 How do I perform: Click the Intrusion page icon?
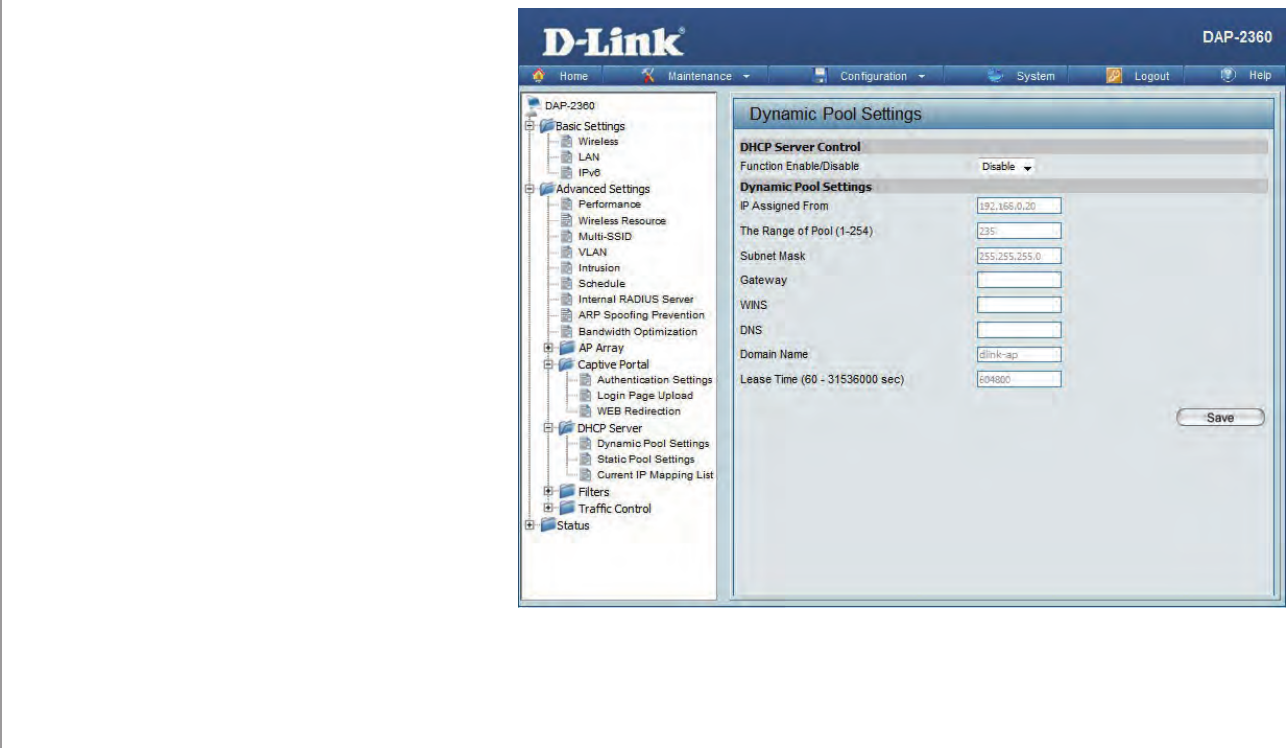[x=567, y=268]
